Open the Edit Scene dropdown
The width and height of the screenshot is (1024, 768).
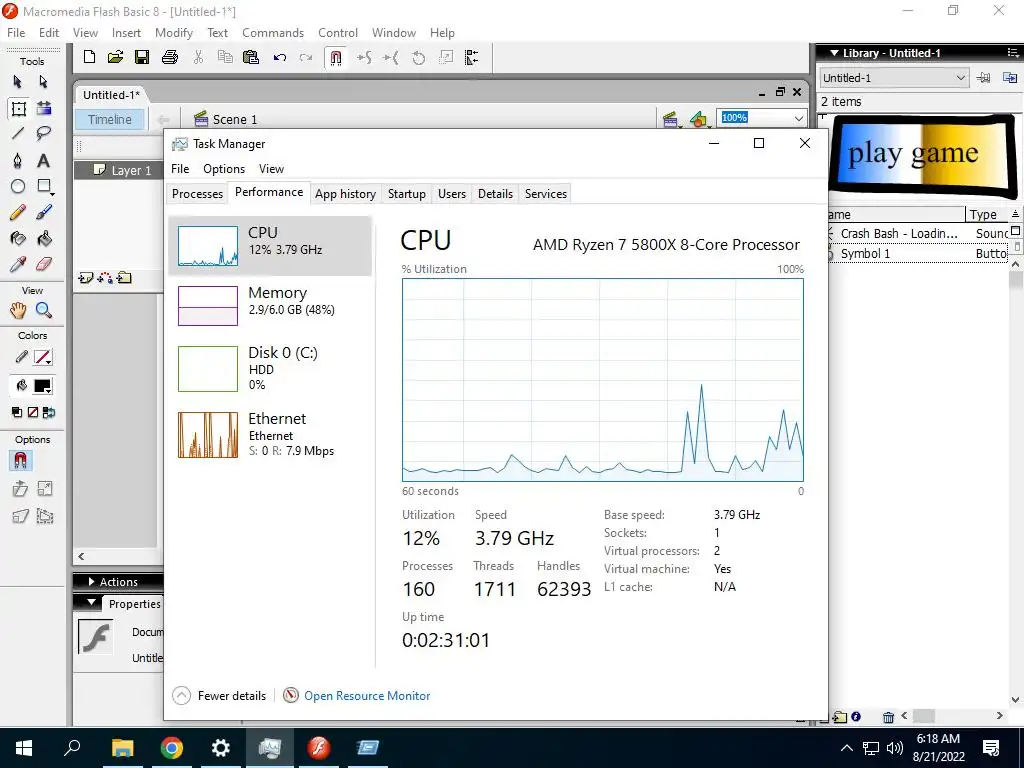(x=670, y=120)
